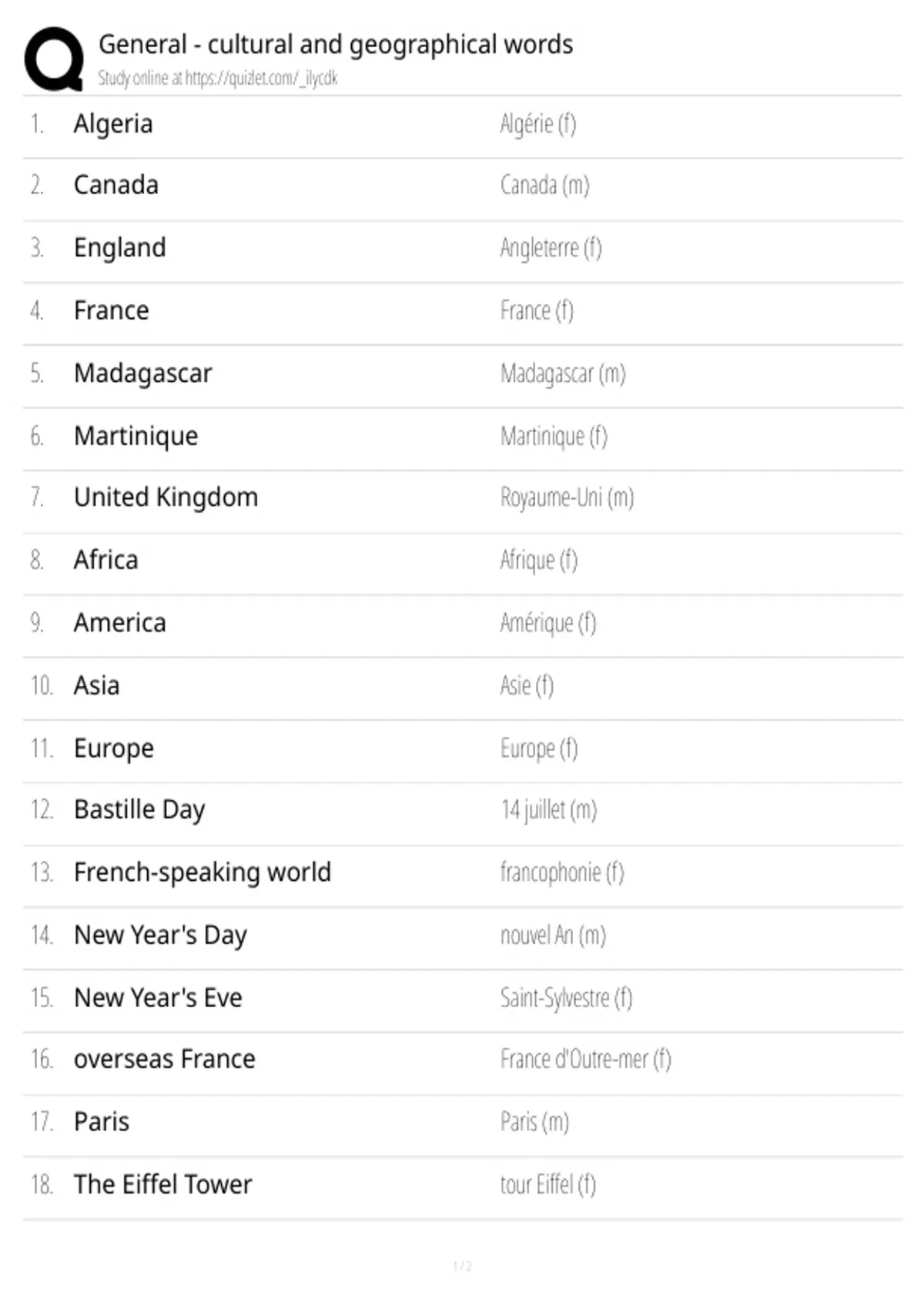Click the page number indicator at bottom

(x=462, y=1266)
